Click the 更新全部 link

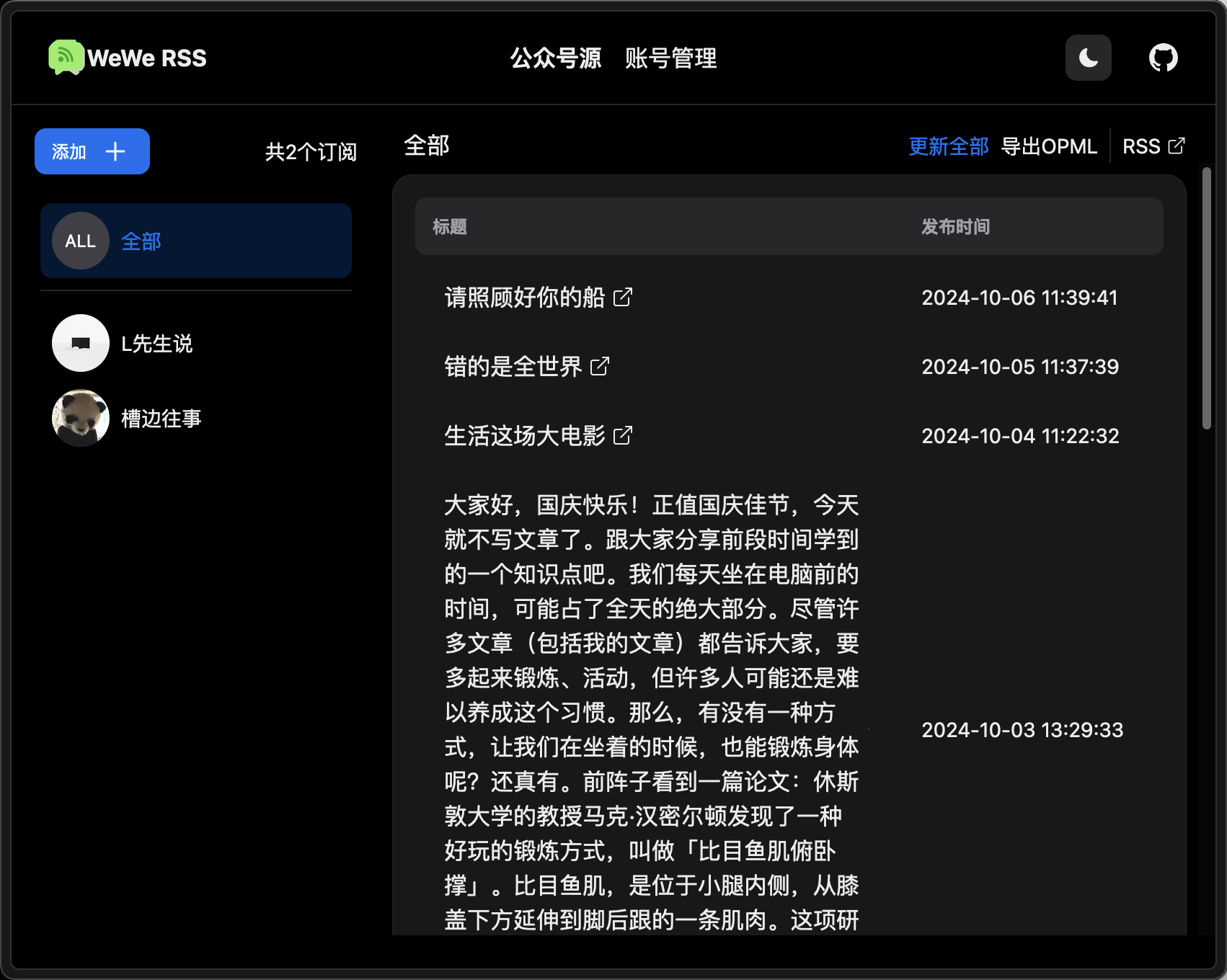[949, 146]
